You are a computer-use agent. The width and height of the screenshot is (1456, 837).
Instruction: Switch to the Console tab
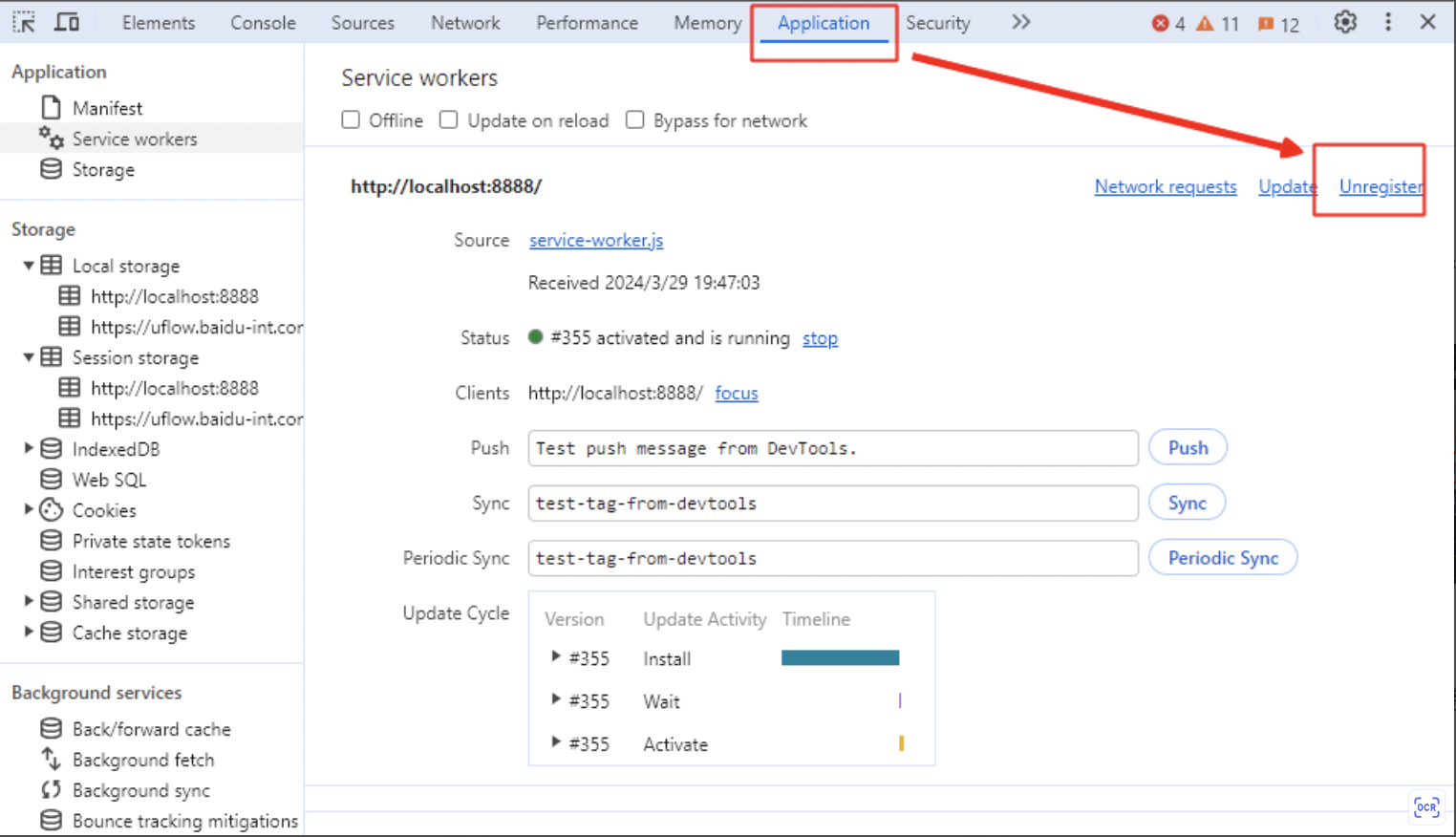pyautogui.click(x=263, y=23)
